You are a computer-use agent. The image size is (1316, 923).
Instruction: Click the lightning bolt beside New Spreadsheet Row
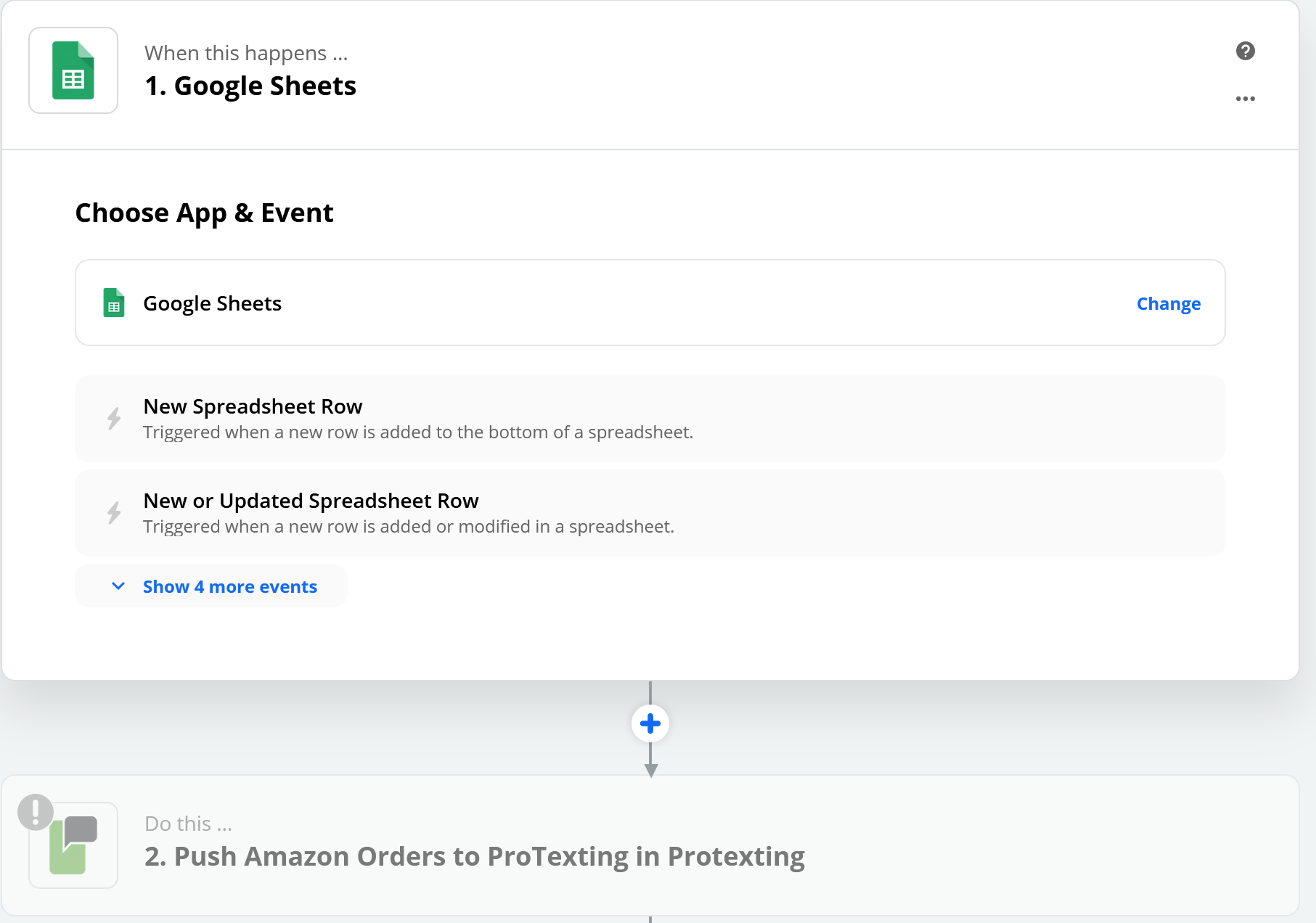coord(114,419)
